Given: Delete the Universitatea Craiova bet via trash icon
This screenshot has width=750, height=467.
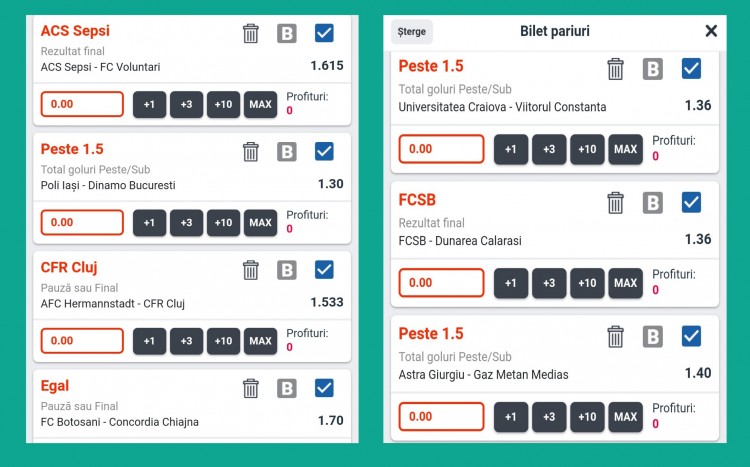Looking at the screenshot, I should point(616,69).
